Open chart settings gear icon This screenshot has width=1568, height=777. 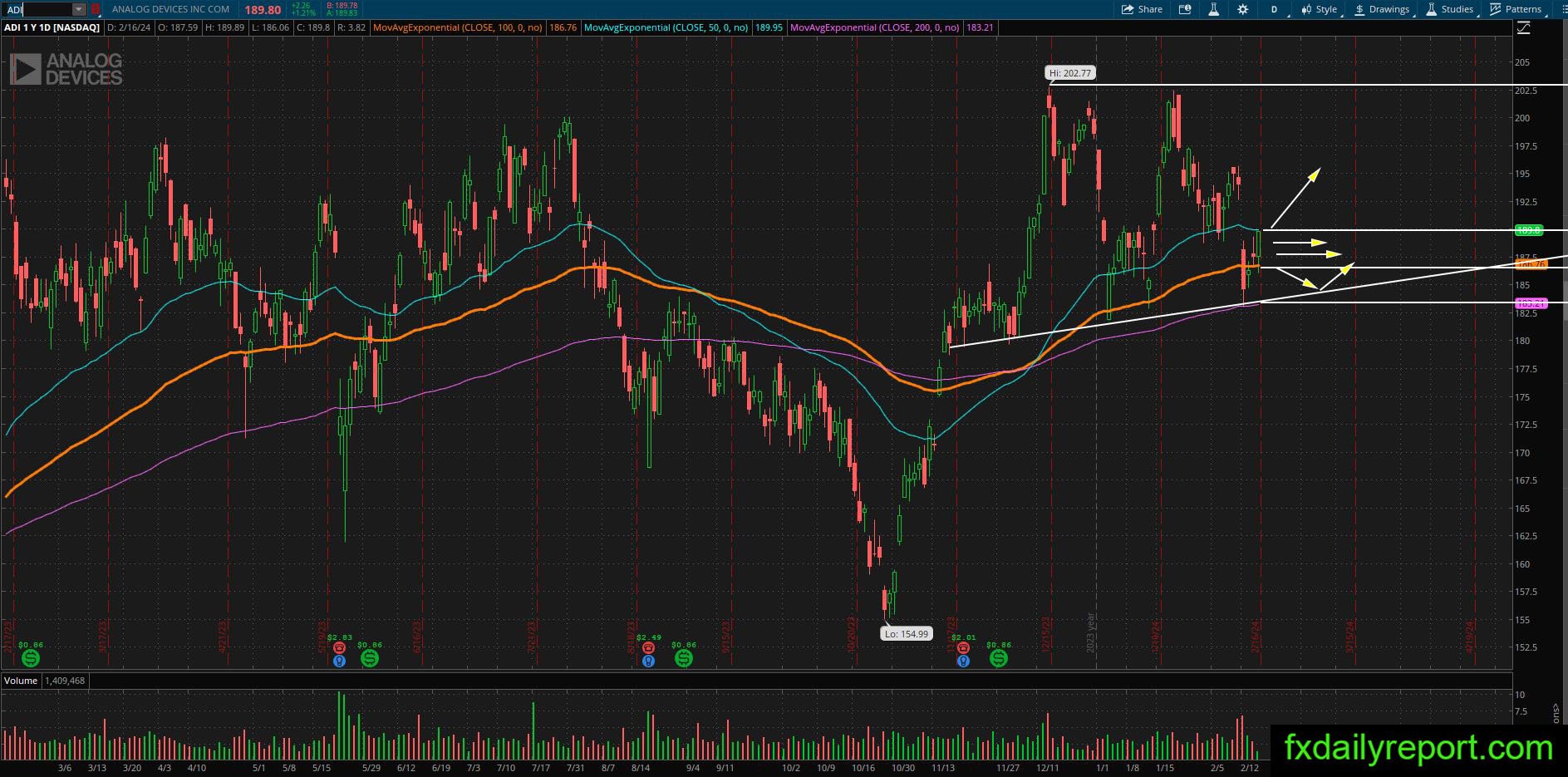[x=1242, y=9]
